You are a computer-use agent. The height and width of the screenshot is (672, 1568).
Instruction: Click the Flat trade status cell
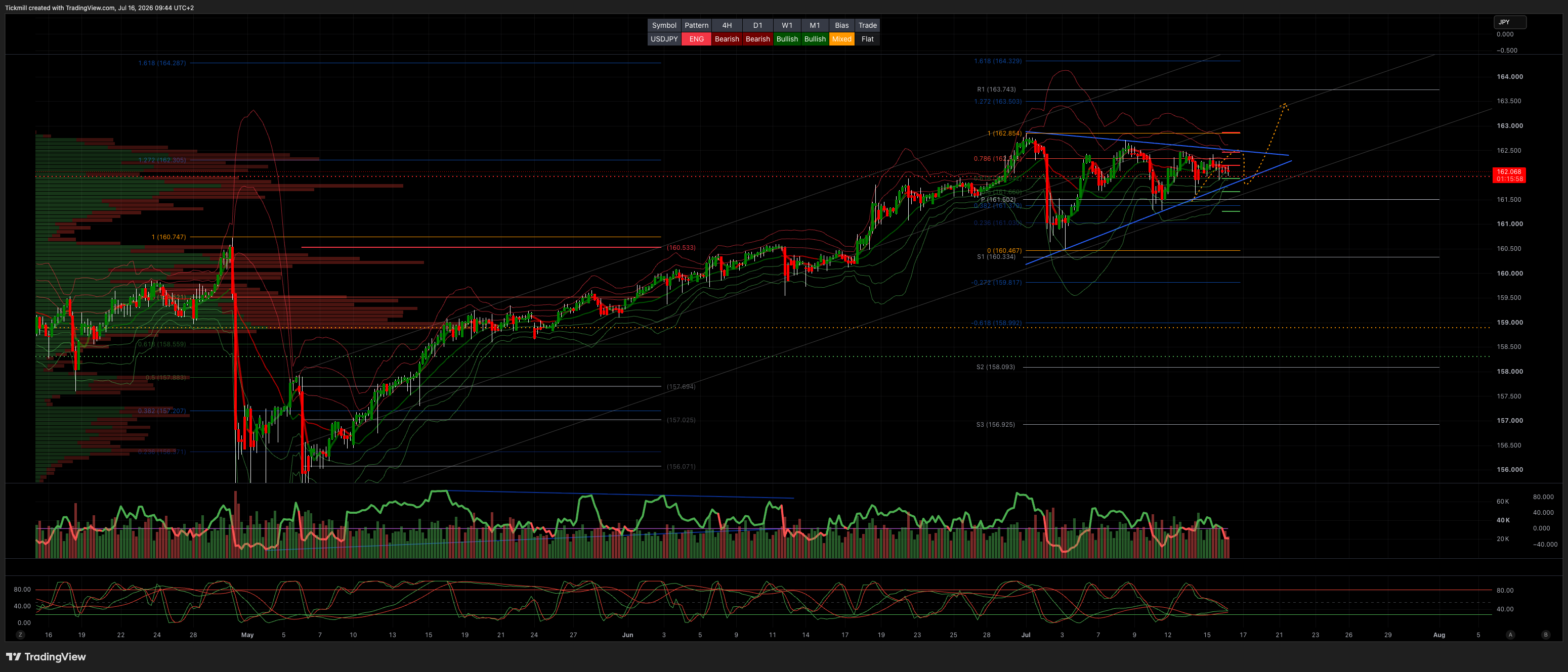(x=867, y=39)
